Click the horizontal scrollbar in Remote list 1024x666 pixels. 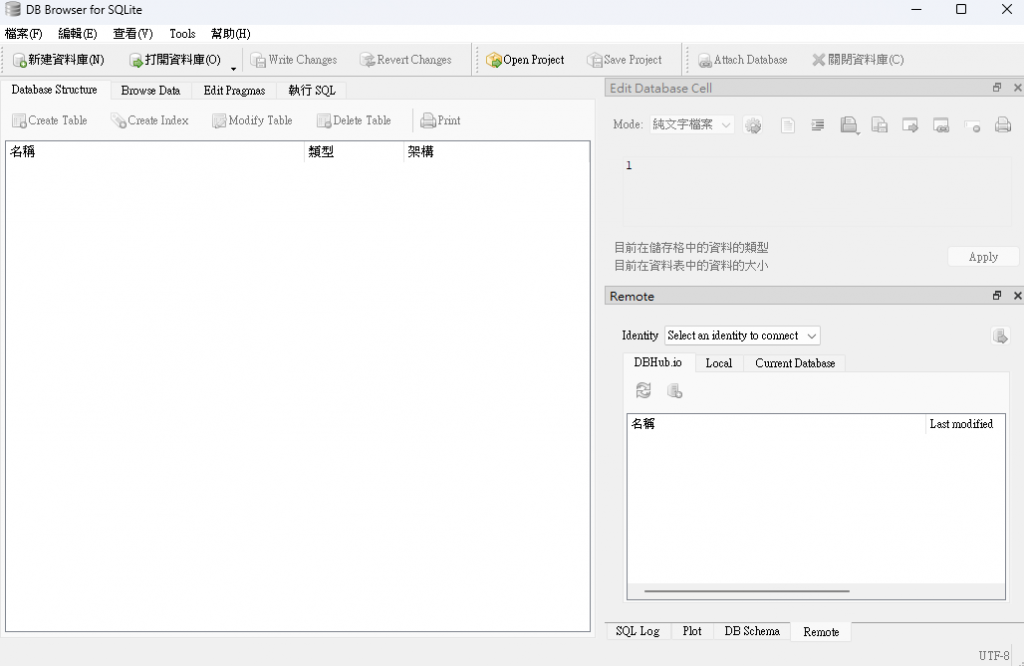(747, 592)
